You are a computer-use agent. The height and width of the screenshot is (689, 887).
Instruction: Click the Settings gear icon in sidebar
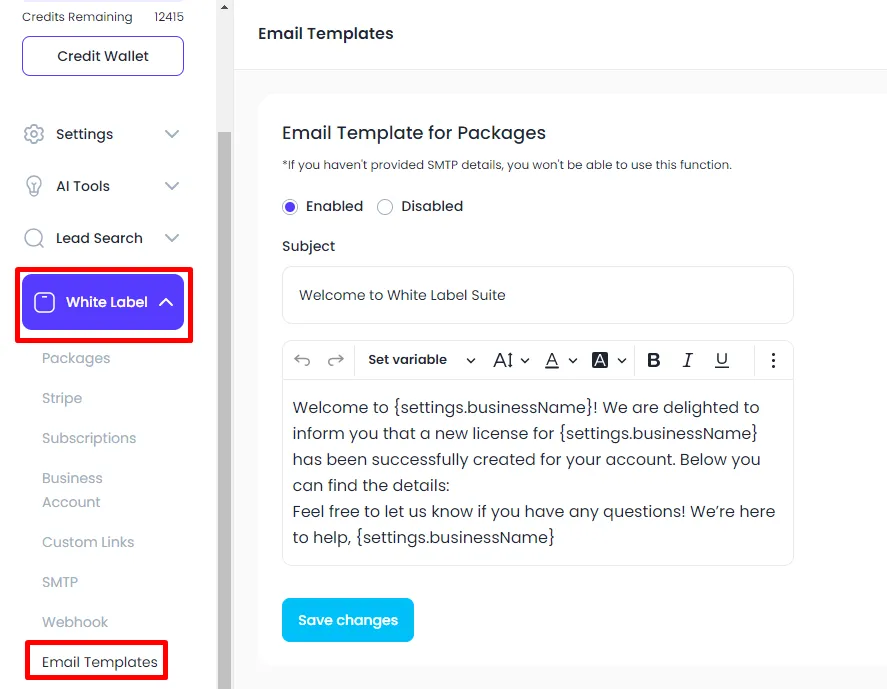pyautogui.click(x=34, y=134)
